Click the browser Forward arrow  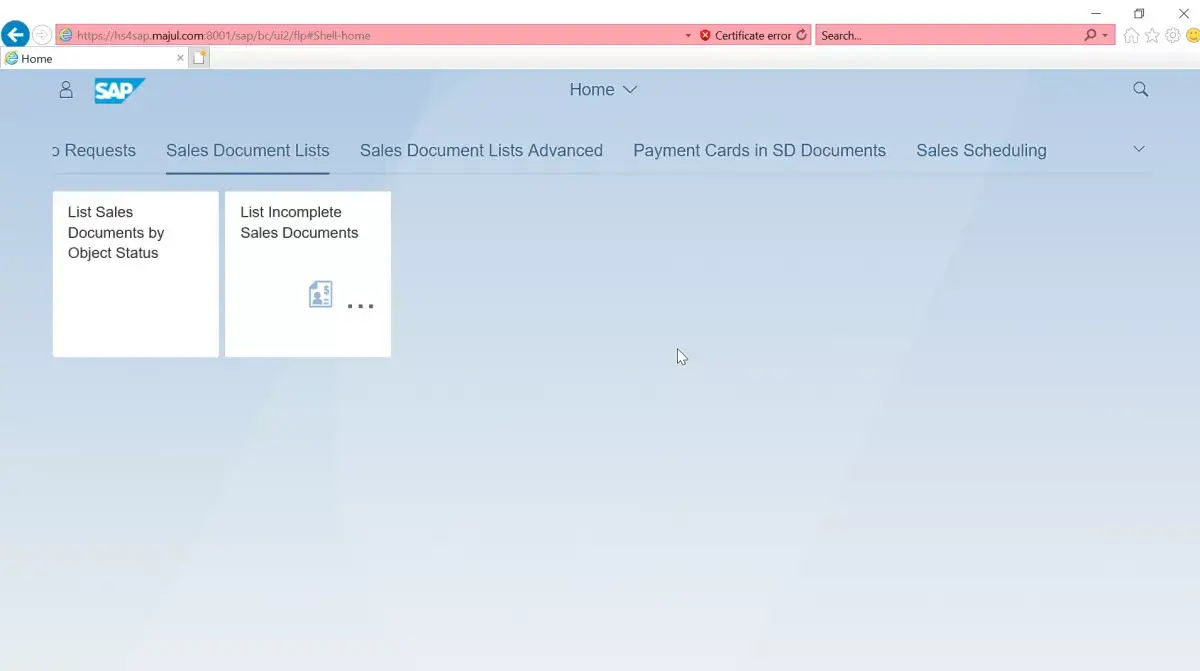tap(42, 35)
